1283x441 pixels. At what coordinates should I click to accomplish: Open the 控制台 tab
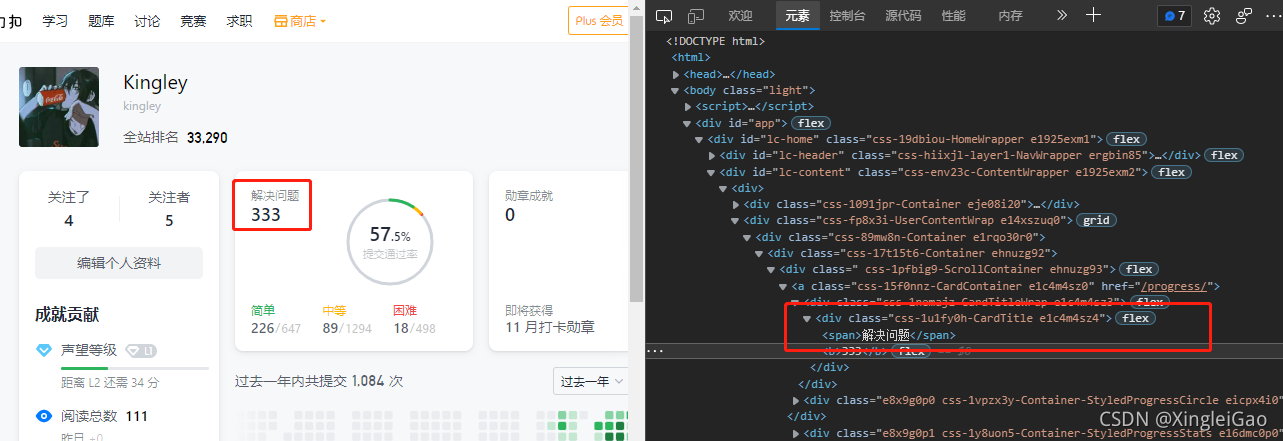[x=848, y=16]
